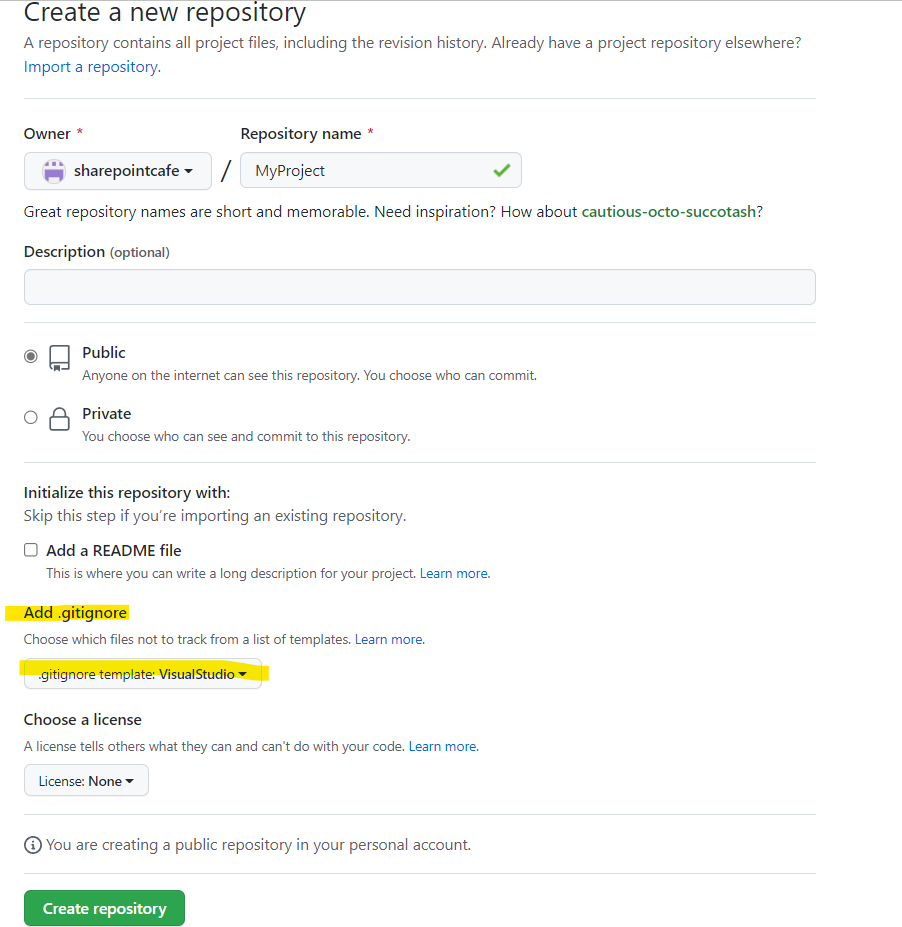Click the Private repository lock icon
This screenshot has width=902, height=927.
[59, 419]
